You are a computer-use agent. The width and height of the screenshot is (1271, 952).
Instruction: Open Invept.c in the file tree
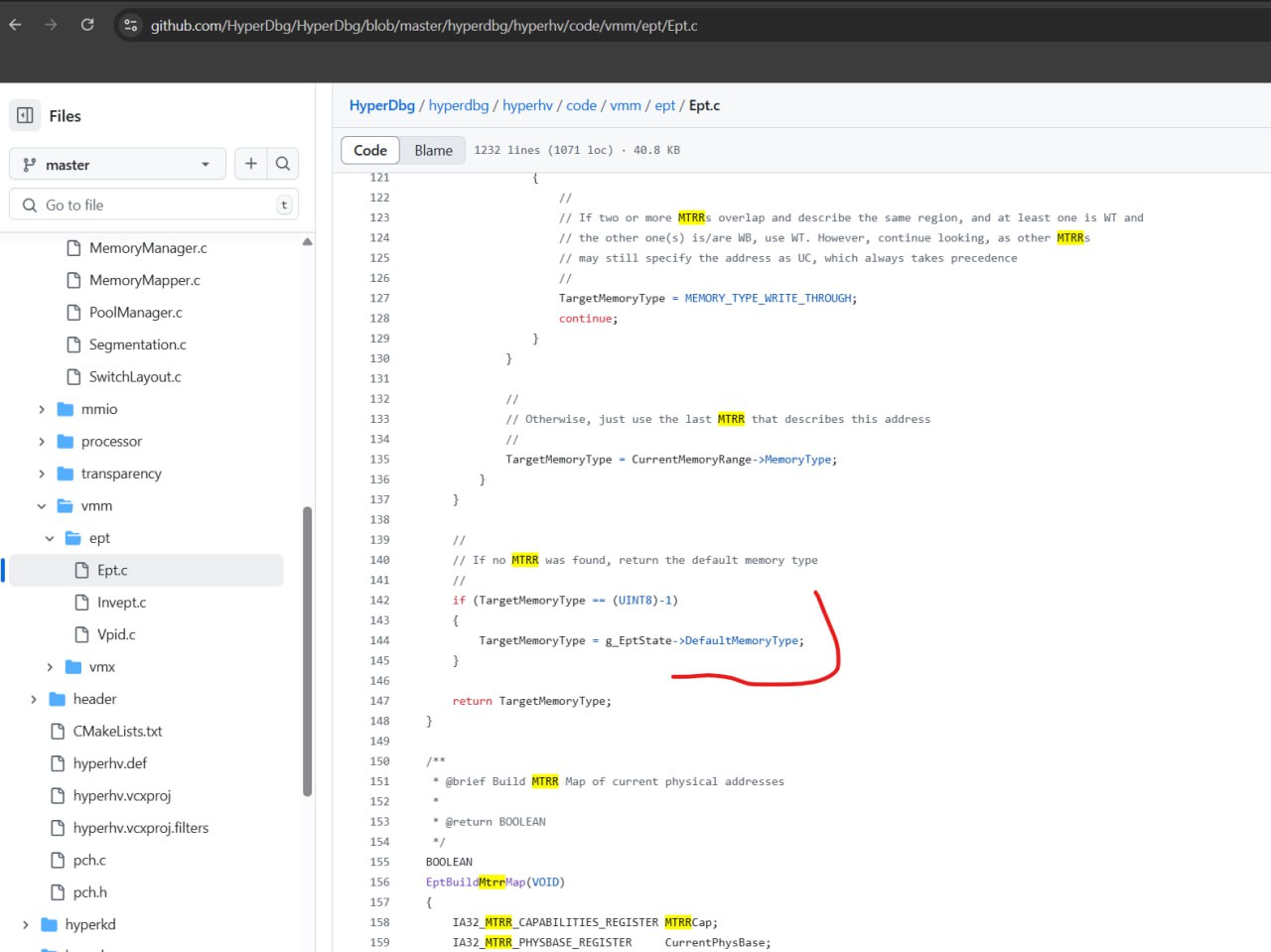tap(121, 603)
